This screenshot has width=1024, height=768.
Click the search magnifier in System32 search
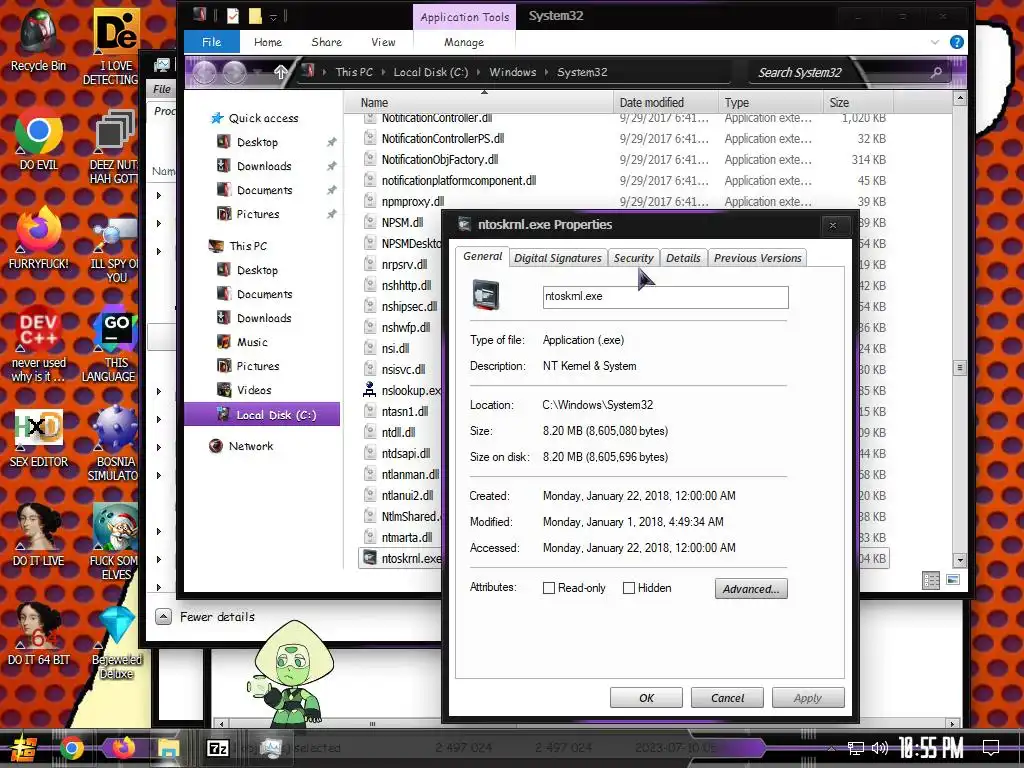pyautogui.click(x=936, y=72)
